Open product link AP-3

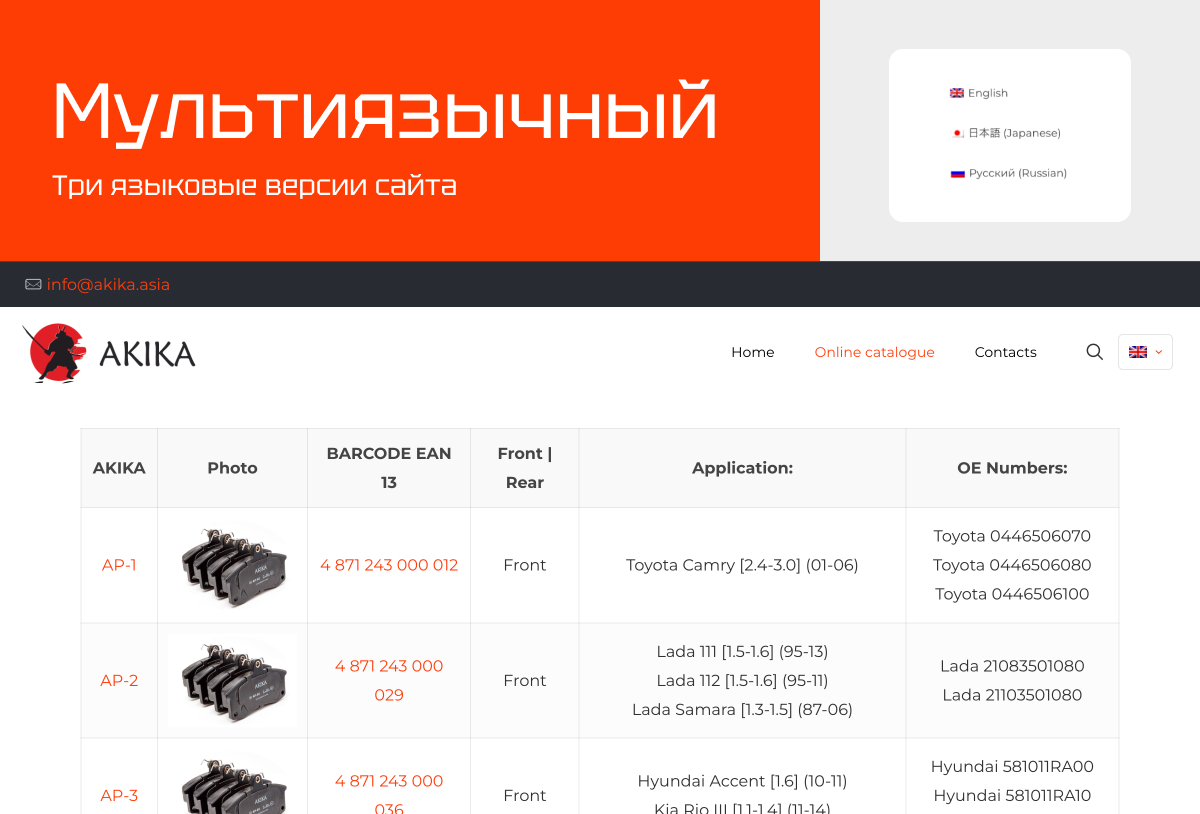pos(119,796)
